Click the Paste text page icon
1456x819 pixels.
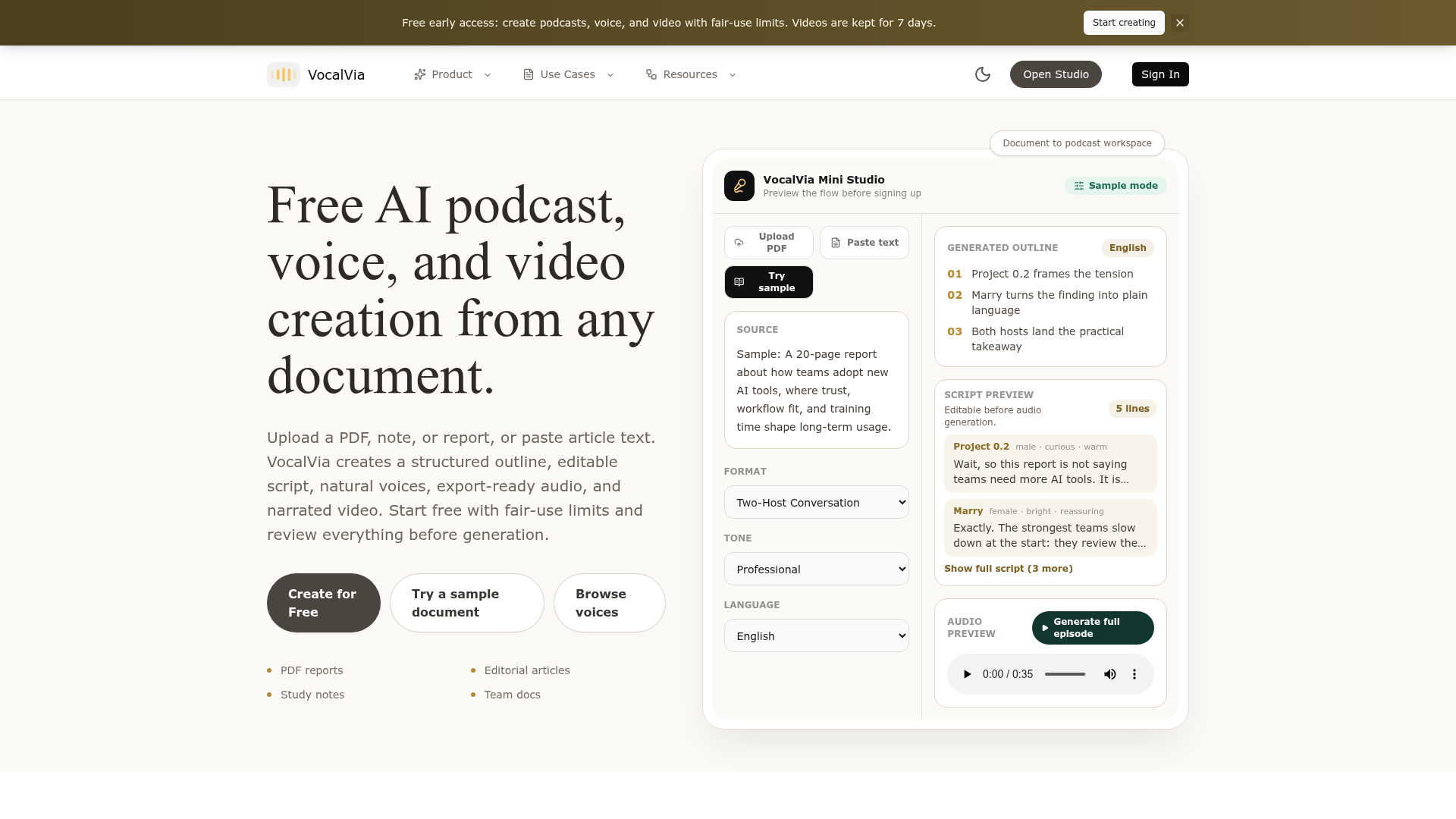point(836,243)
